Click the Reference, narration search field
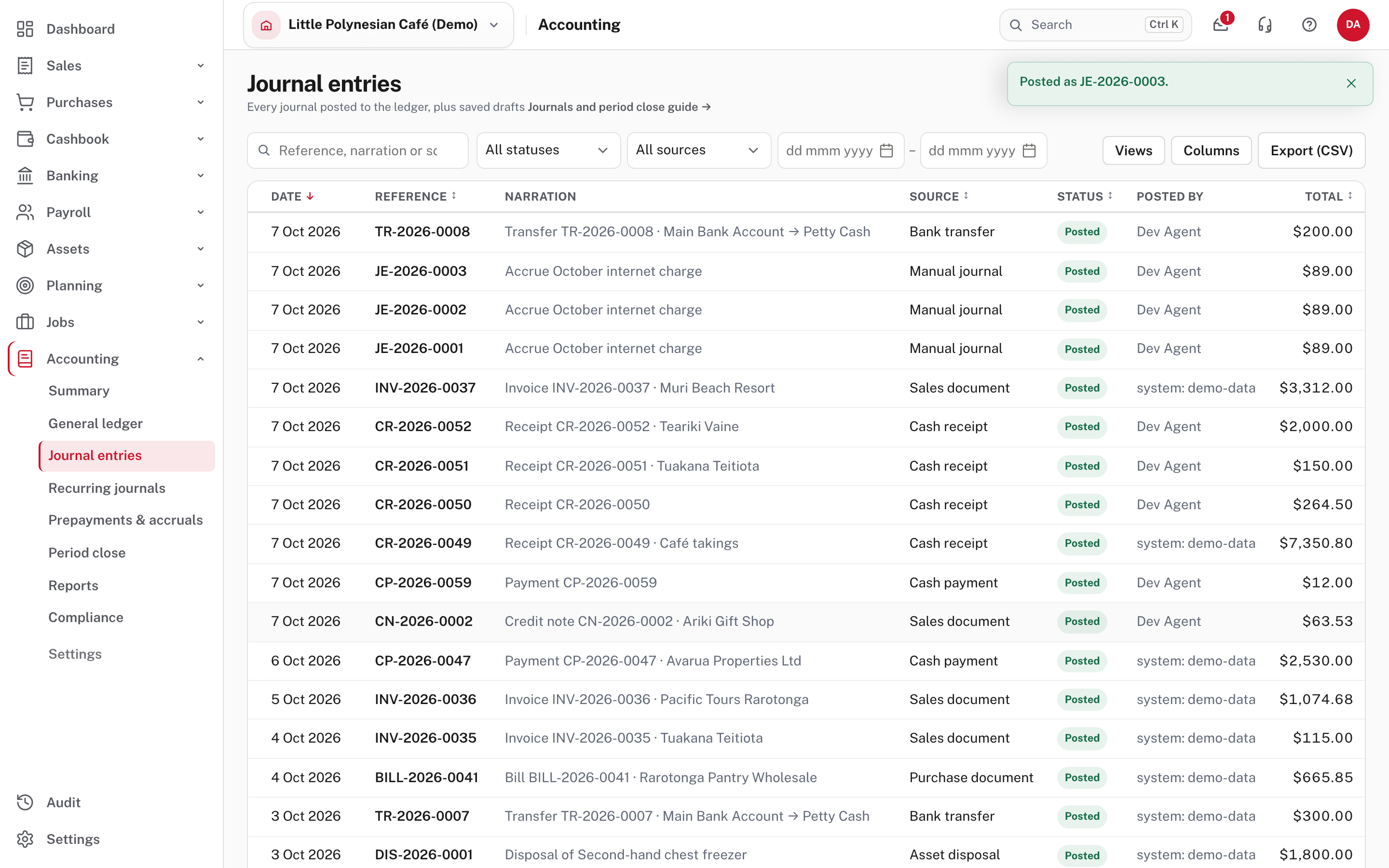Viewport: 1389px width, 868px height. [x=357, y=150]
